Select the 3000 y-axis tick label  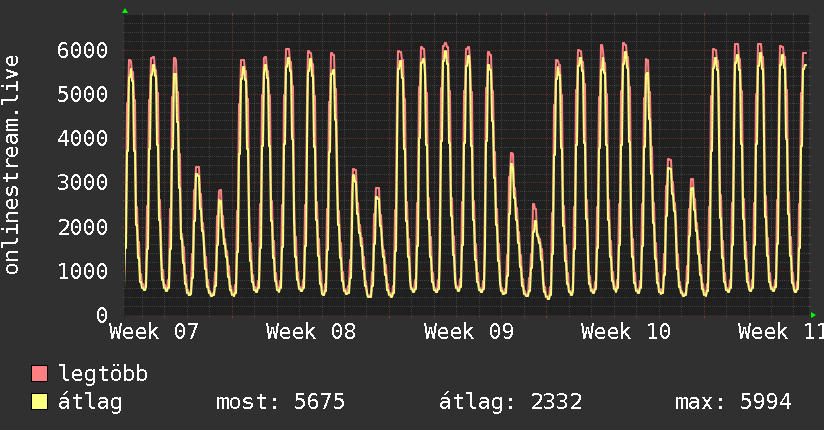pos(81,183)
